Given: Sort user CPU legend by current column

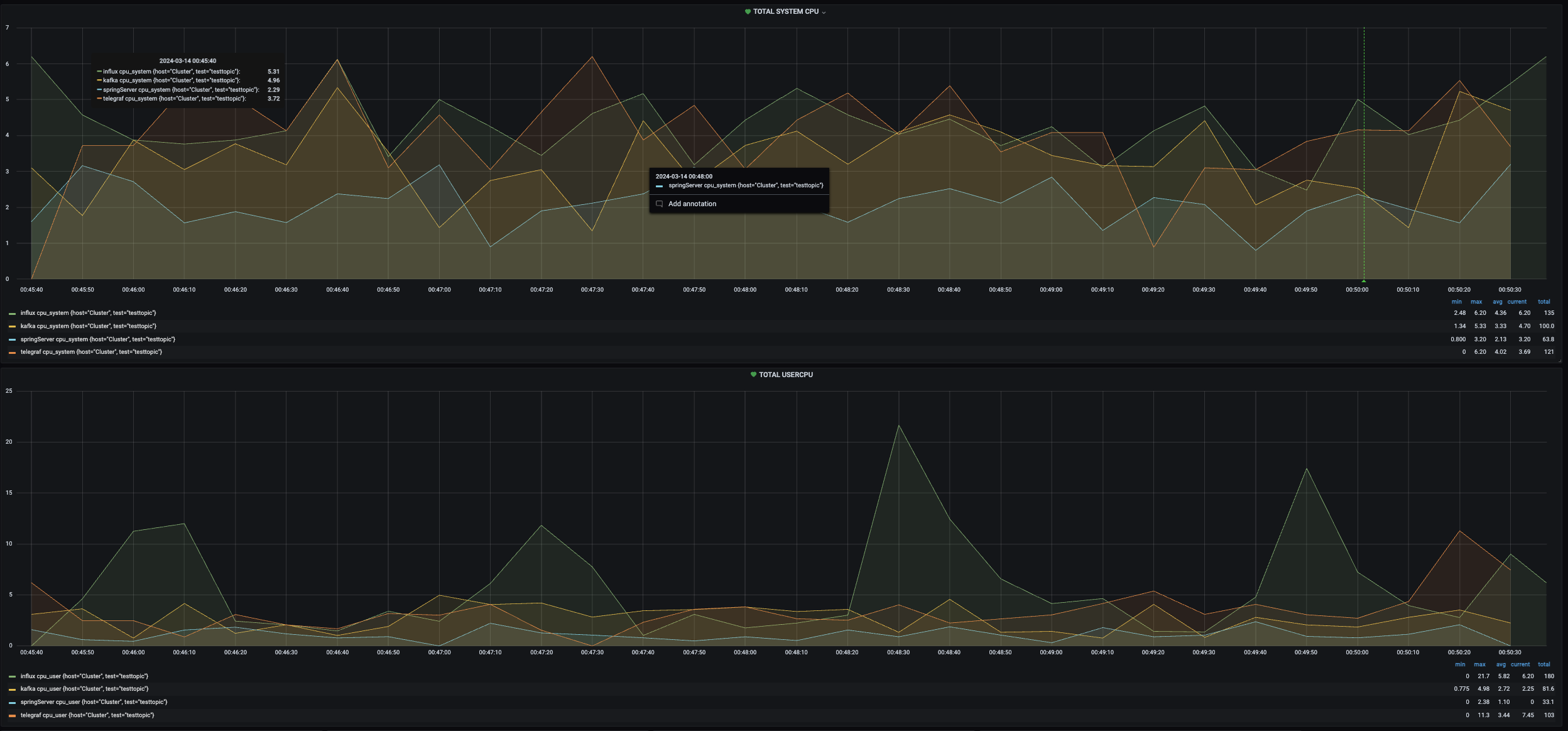Looking at the screenshot, I should point(1520,664).
